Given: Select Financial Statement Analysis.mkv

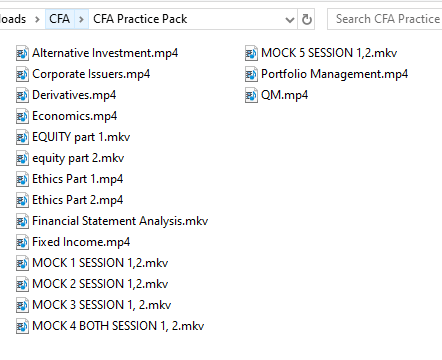Looking at the screenshot, I should pos(112,221).
